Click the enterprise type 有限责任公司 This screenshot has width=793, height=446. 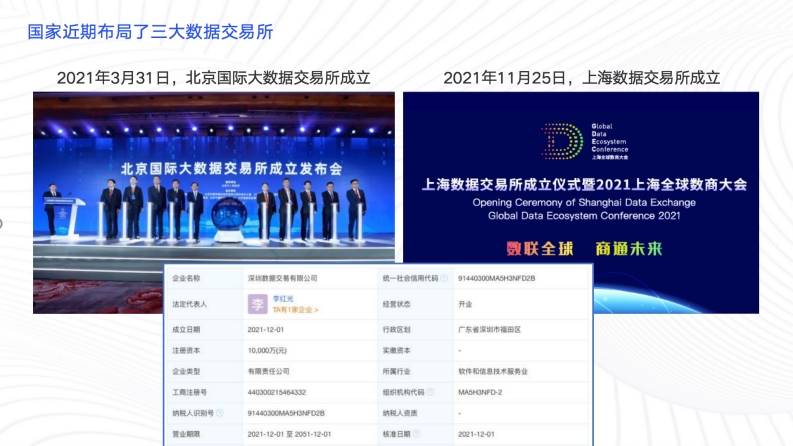coord(269,371)
